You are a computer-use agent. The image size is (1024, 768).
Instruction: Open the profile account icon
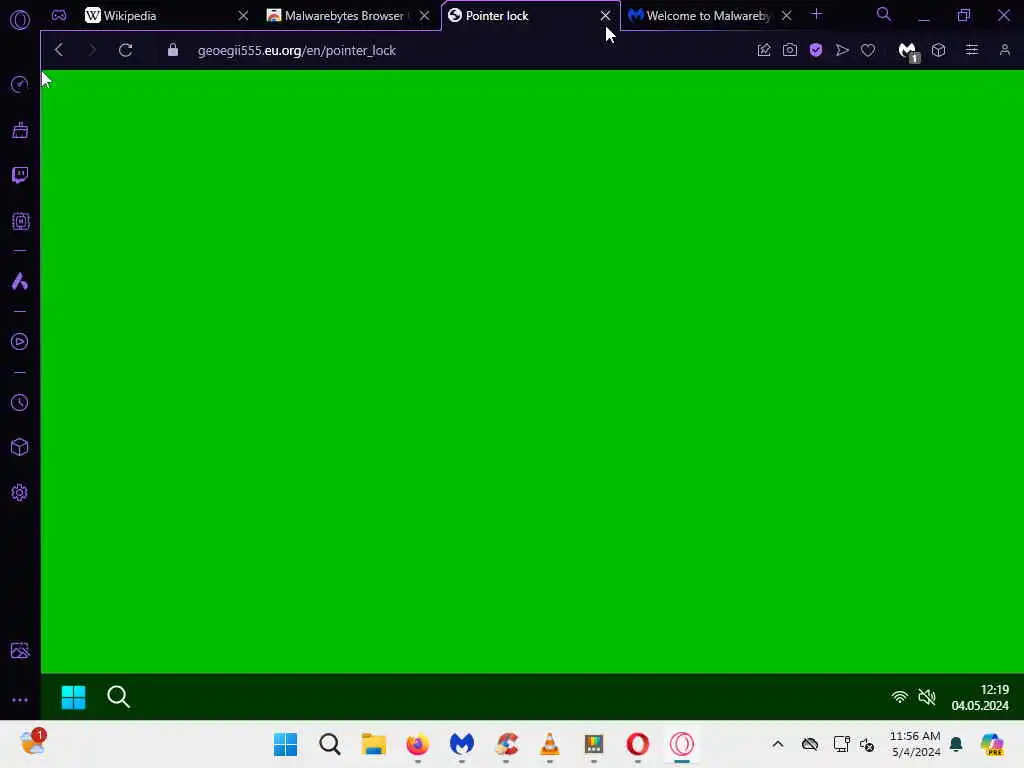[x=1004, y=50]
